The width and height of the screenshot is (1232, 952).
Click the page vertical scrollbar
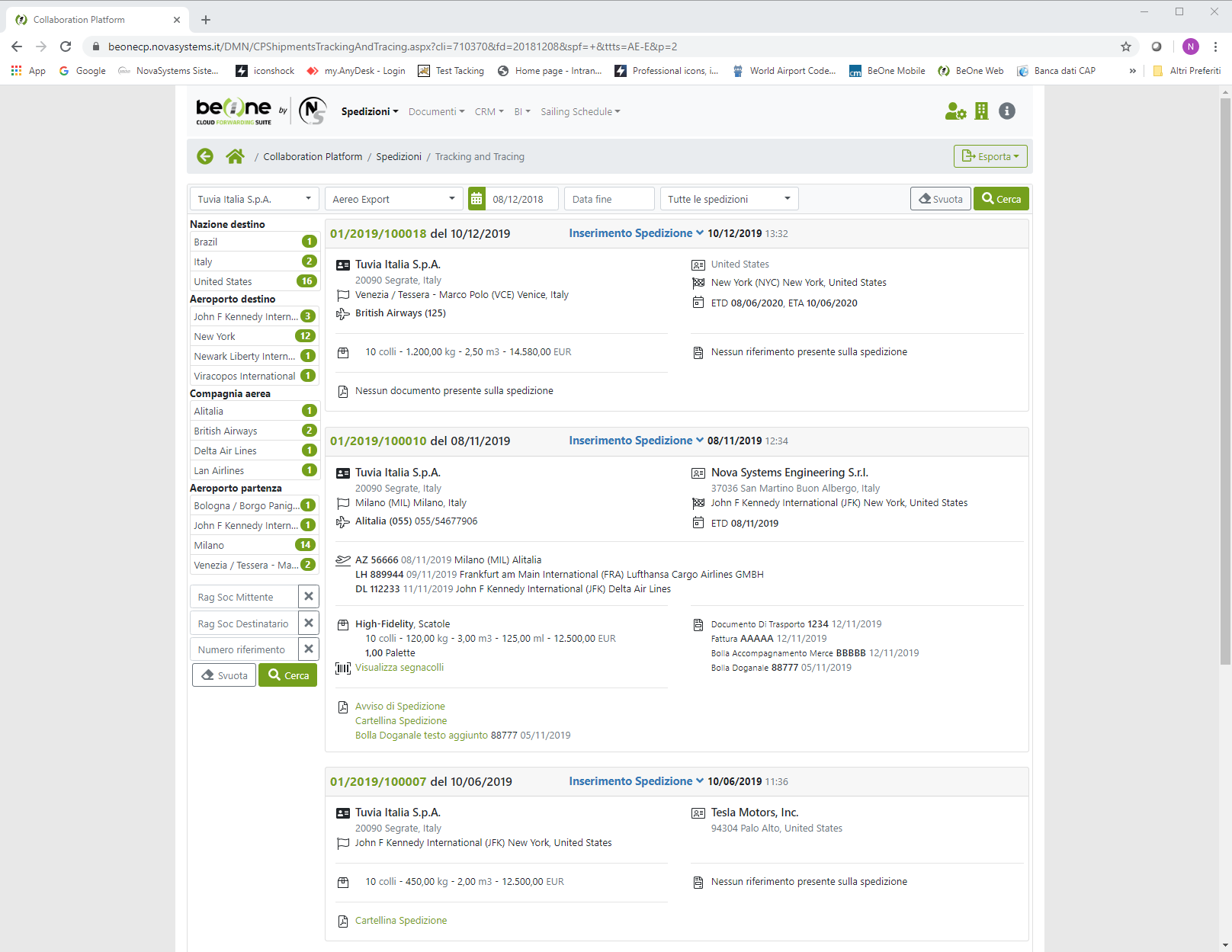click(x=1225, y=381)
